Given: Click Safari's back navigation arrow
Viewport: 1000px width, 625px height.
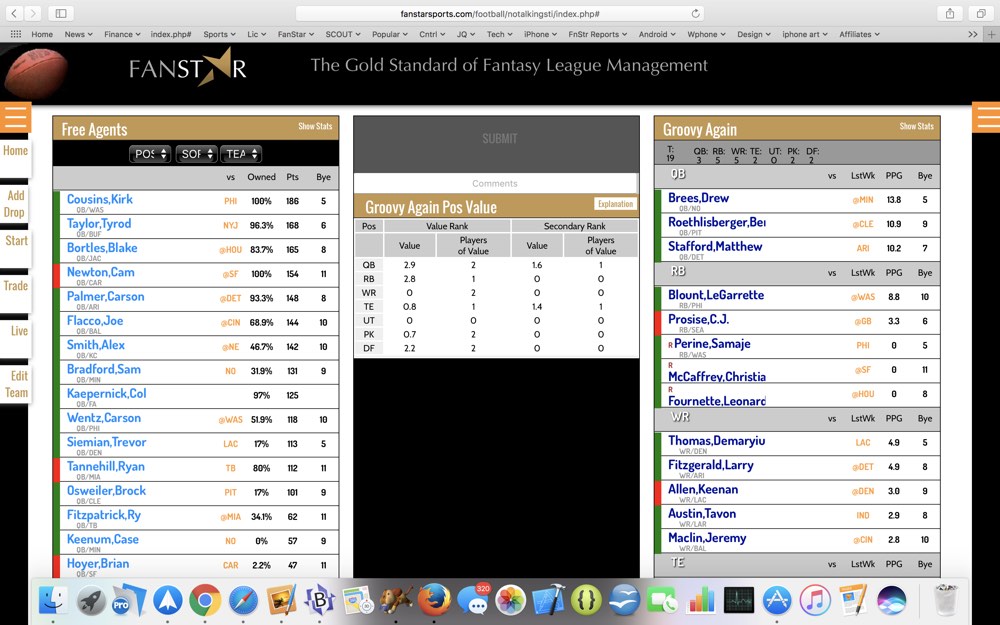Looking at the screenshot, I should [x=14, y=13].
